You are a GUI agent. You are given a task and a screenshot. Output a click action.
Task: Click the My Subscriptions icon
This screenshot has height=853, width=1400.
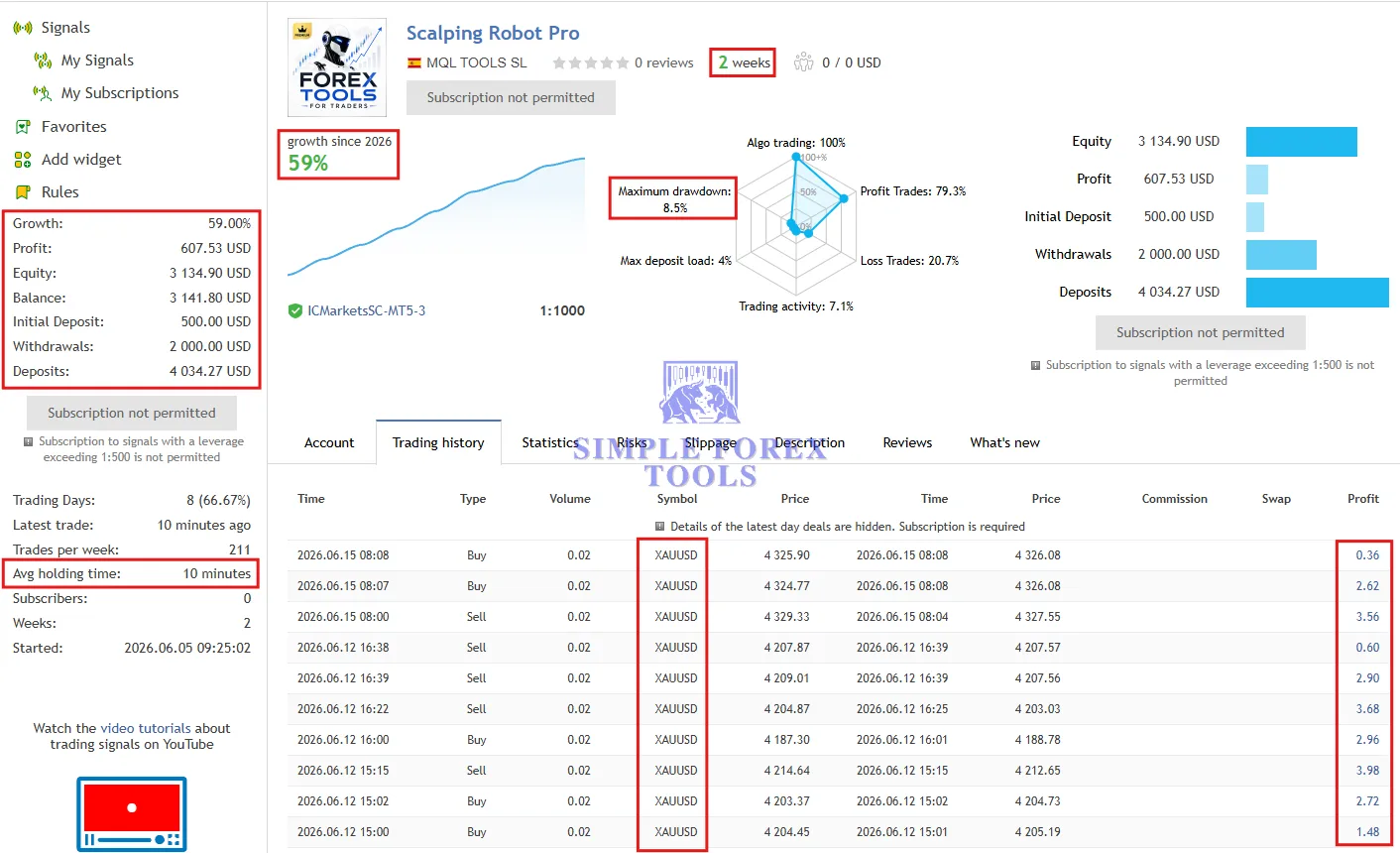pos(43,93)
